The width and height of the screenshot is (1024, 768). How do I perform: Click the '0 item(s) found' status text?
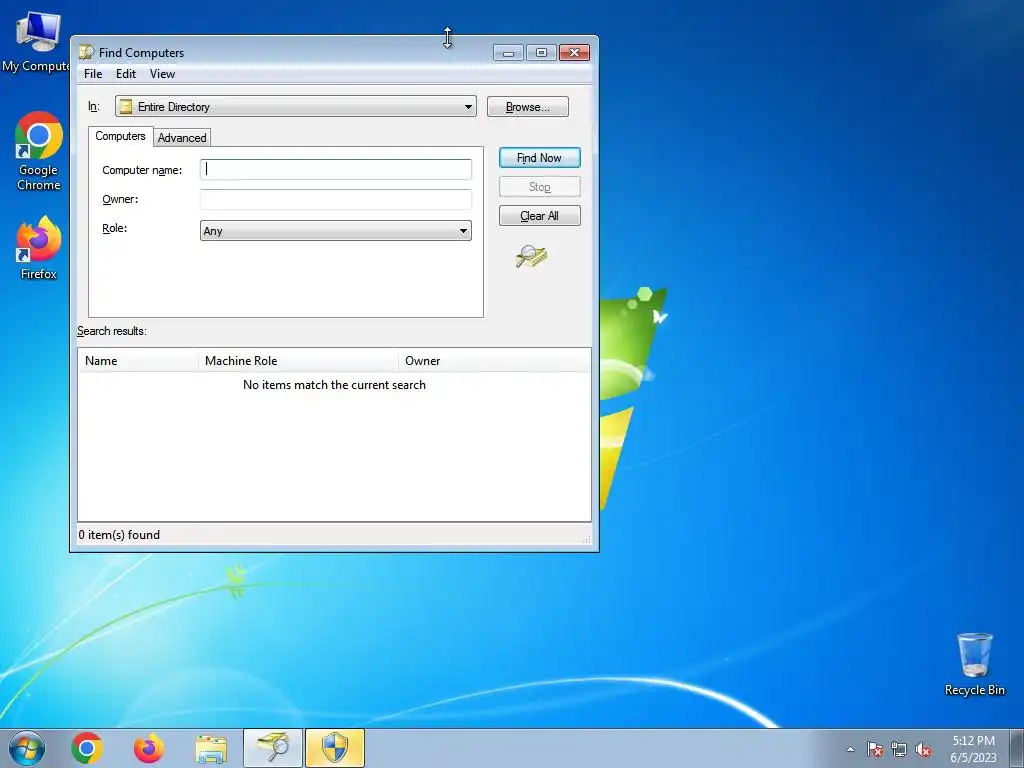[x=119, y=535]
